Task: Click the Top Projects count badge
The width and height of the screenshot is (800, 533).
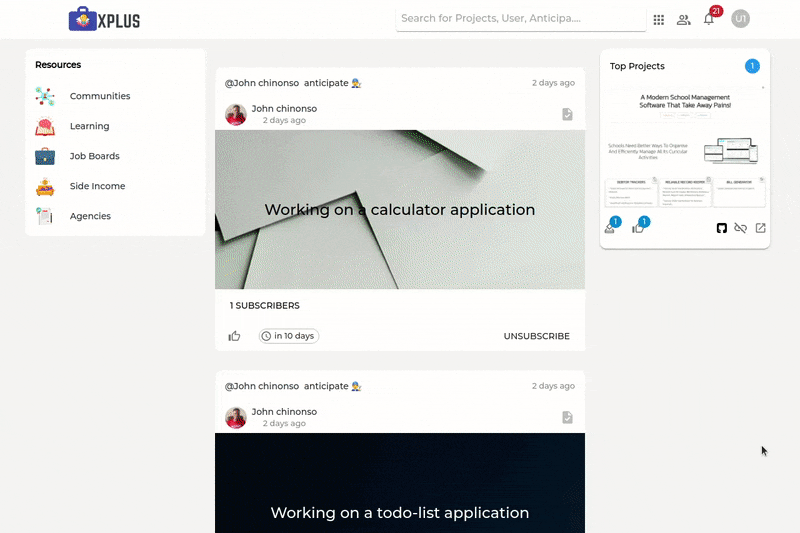Action: pos(752,66)
